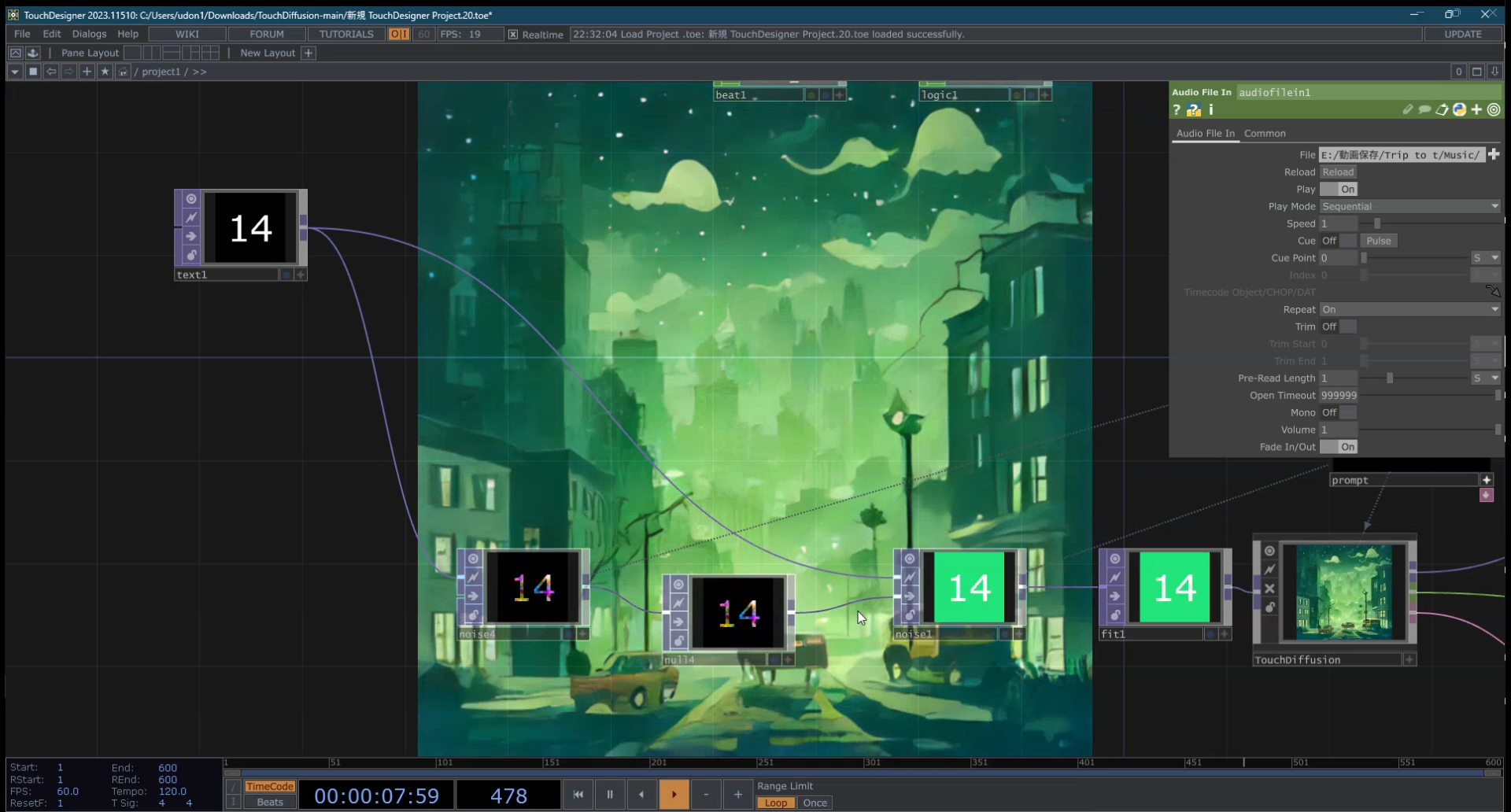The height and width of the screenshot is (812, 1511).
Task: Click the bypass X icon on TouchDiffusion node
Action: pyautogui.click(x=1269, y=589)
